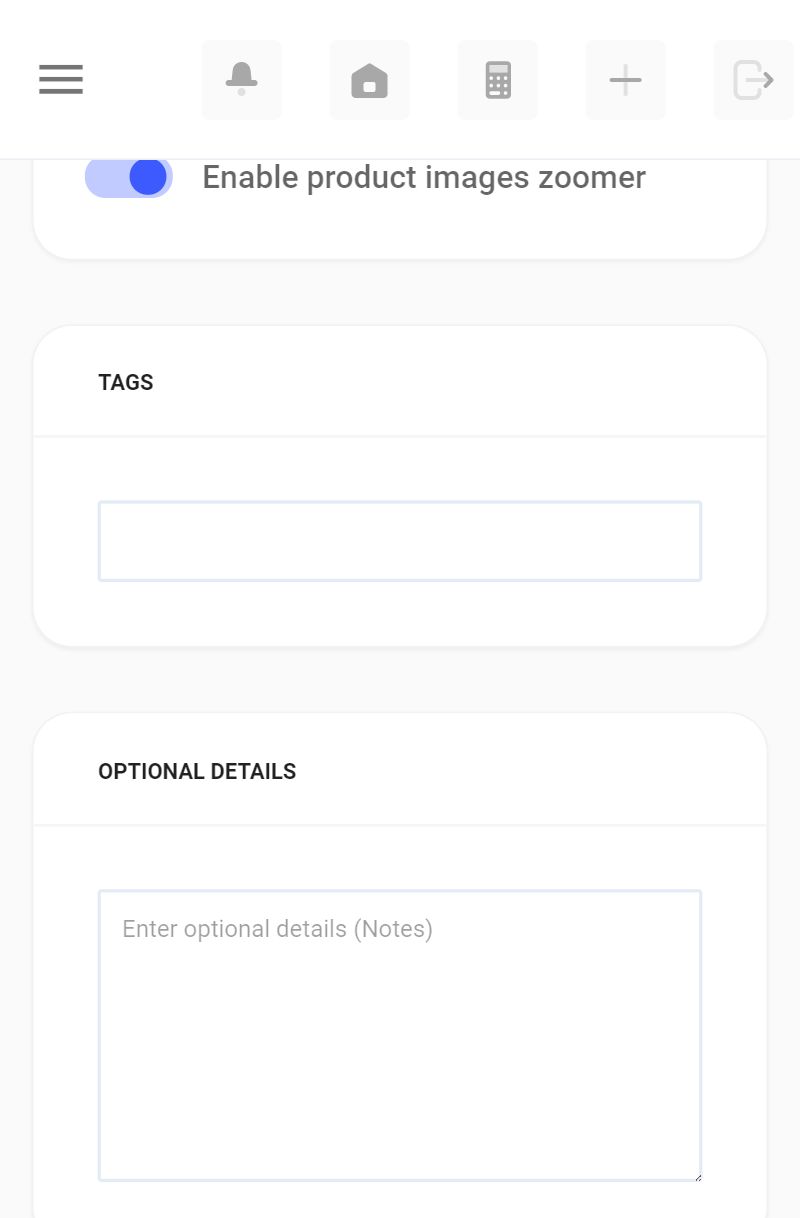Focus the Tags input field
This screenshot has height=1218, width=800.
[400, 541]
